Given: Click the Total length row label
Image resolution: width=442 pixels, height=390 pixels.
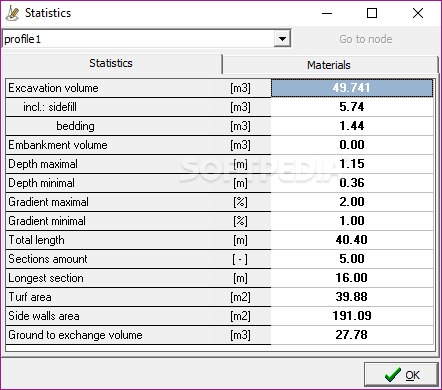Looking at the screenshot, I should pyautogui.click(x=36, y=240).
